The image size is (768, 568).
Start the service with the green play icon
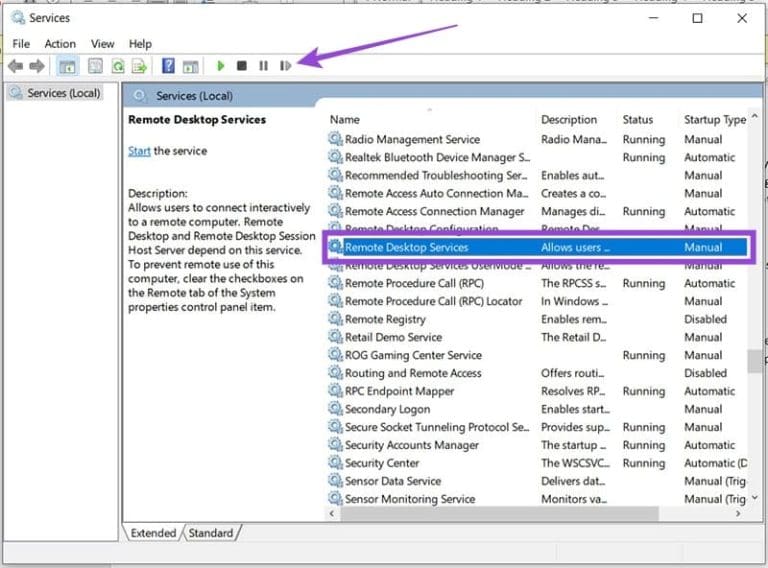pyautogui.click(x=220, y=66)
